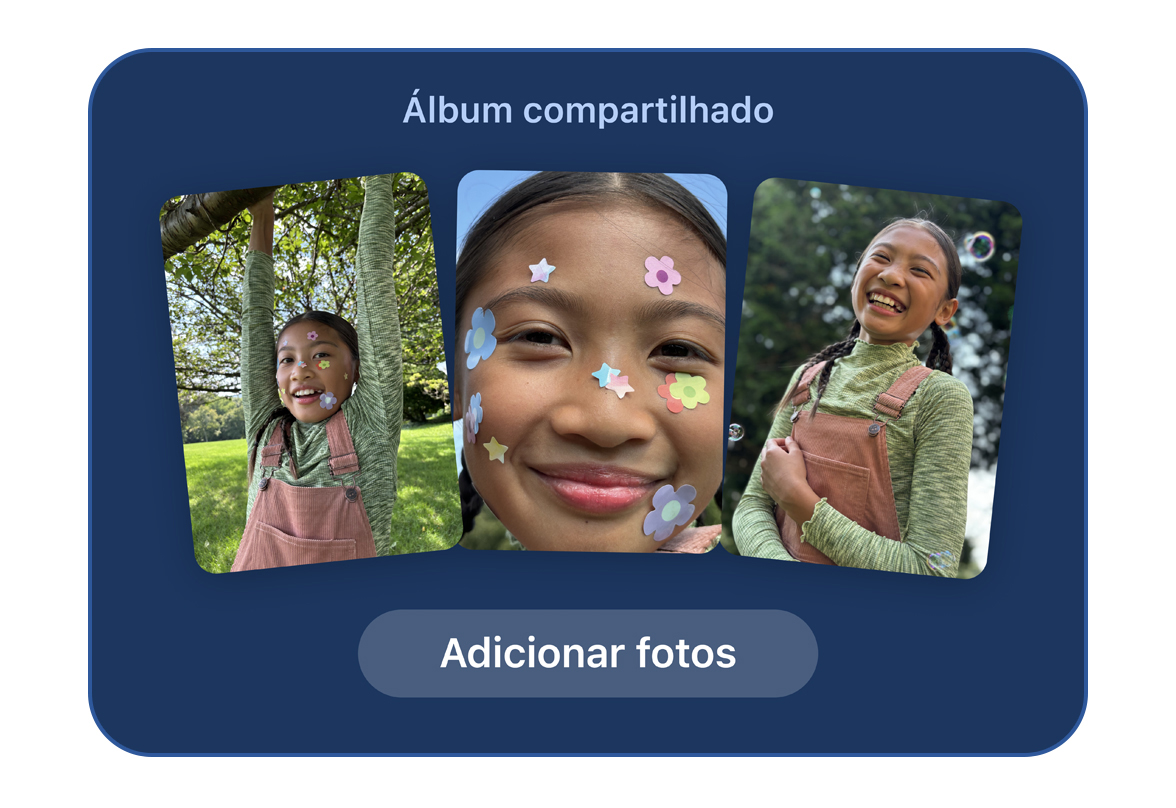Click green flower sticker on cheek
Image resolution: width=1176 pixels, height=808 pixels.
pyautogui.click(x=688, y=390)
